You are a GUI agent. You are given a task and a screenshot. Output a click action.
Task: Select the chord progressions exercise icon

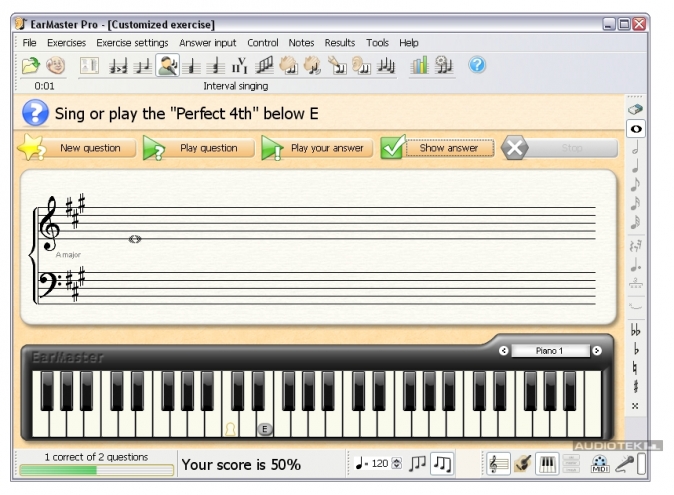[239, 66]
